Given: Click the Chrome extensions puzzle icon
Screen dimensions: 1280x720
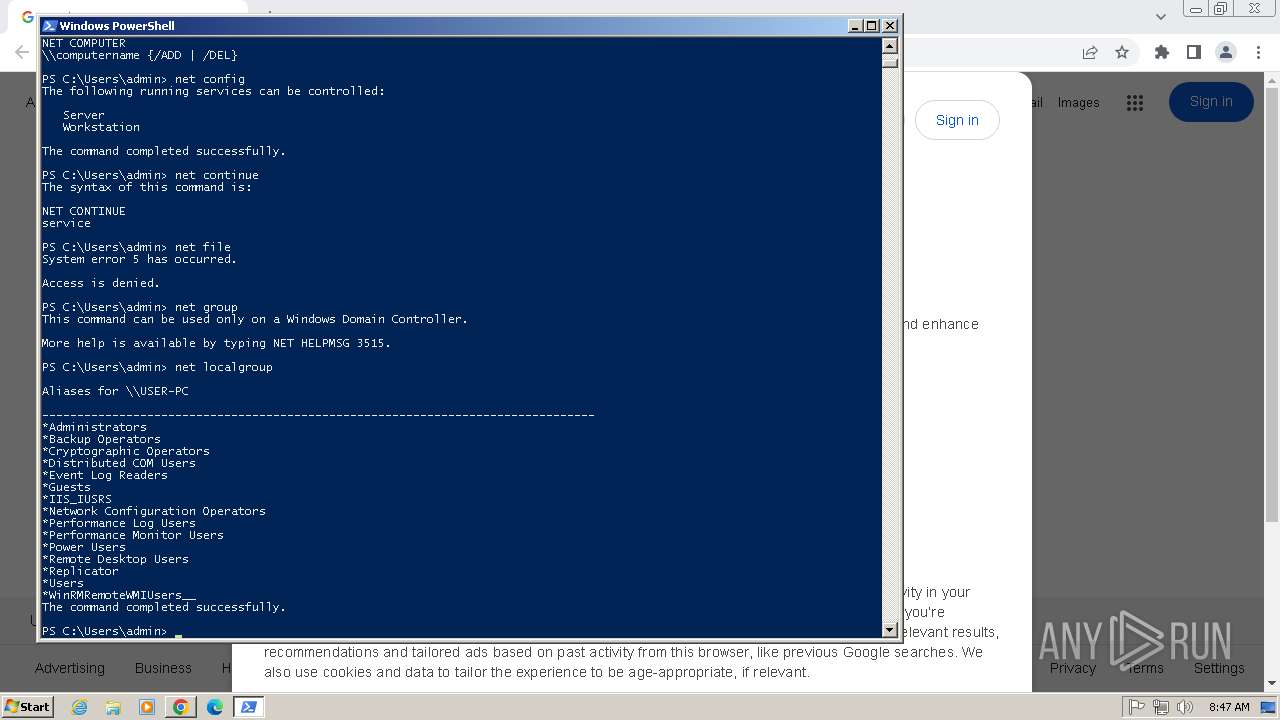Looking at the screenshot, I should coord(1161,52).
